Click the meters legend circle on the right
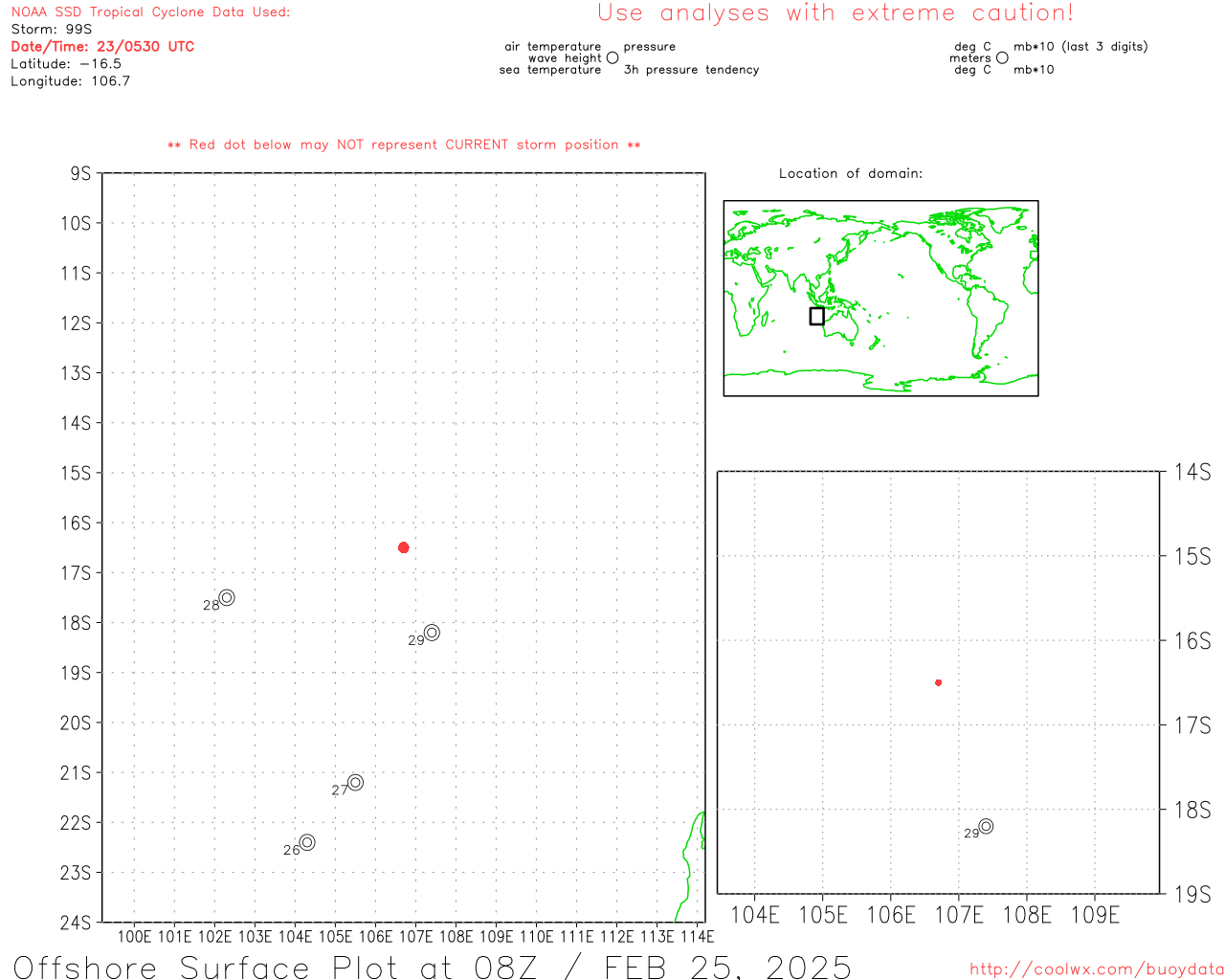The width and height of the screenshot is (1225, 980). [1002, 57]
